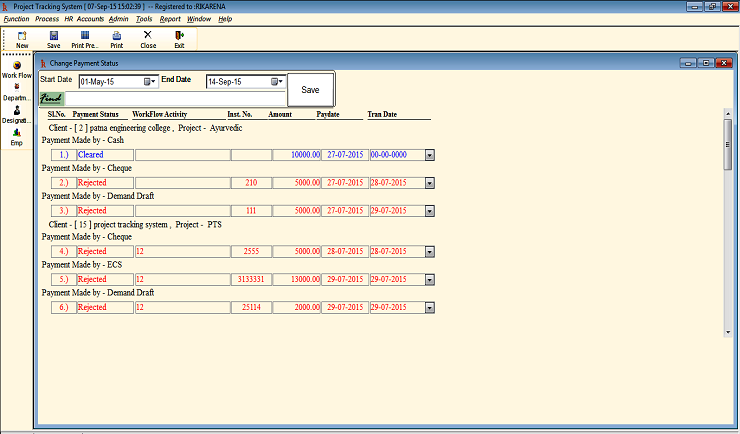Click the large Save button beside End Date
This screenshot has height=434, width=740.
pyautogui.click(x=310, y=90)
